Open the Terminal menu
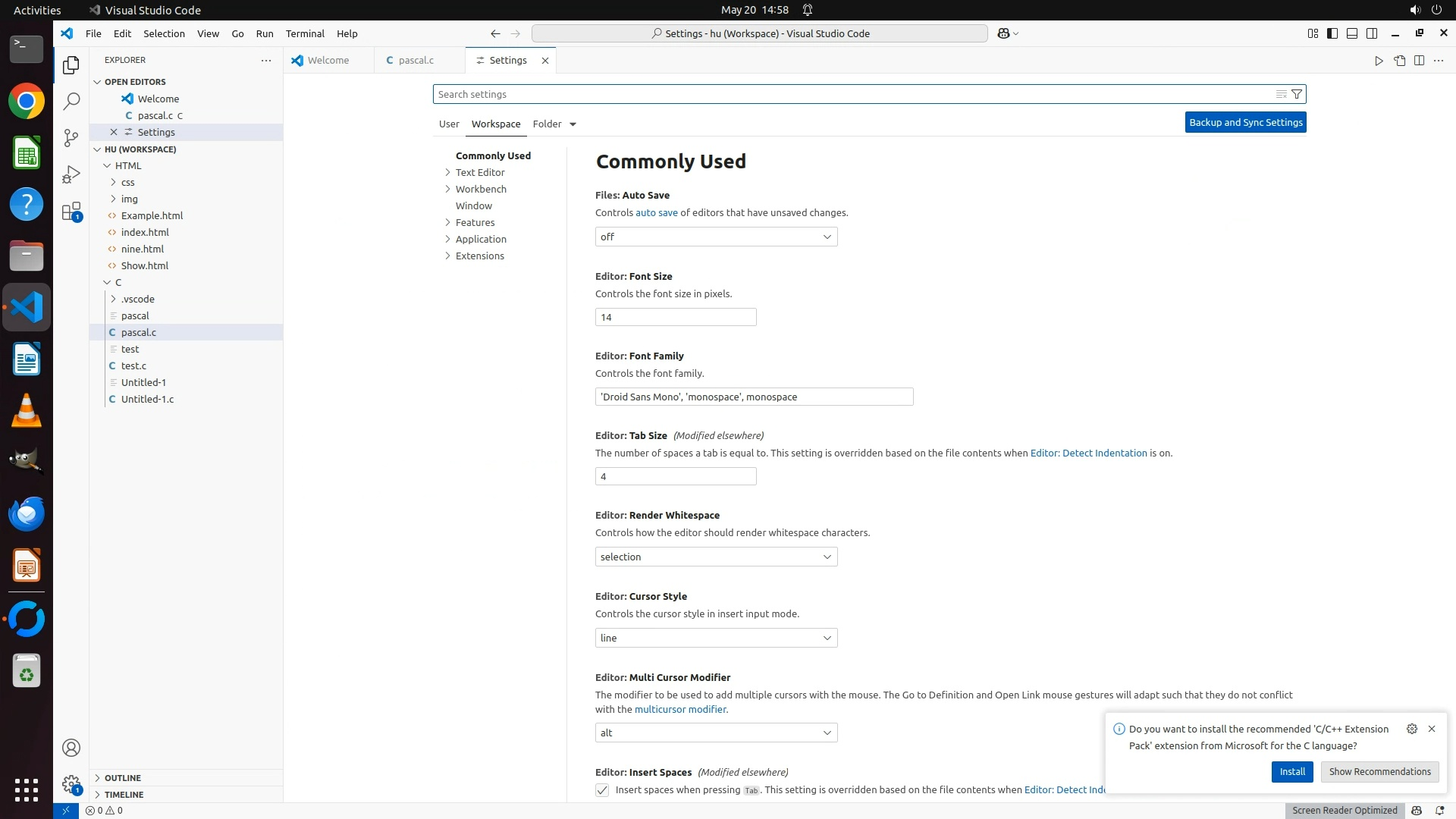The image size is (1456, 819). click(305, 33)
